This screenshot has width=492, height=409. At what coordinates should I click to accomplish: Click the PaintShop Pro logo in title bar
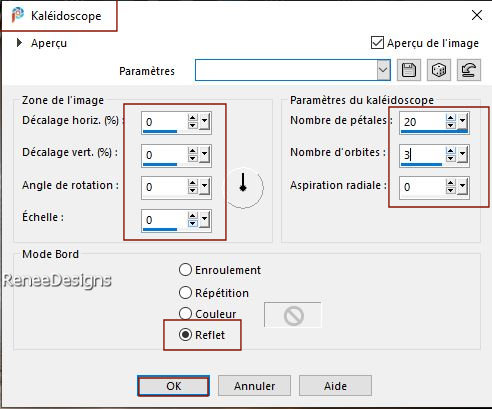click(18, 15)
